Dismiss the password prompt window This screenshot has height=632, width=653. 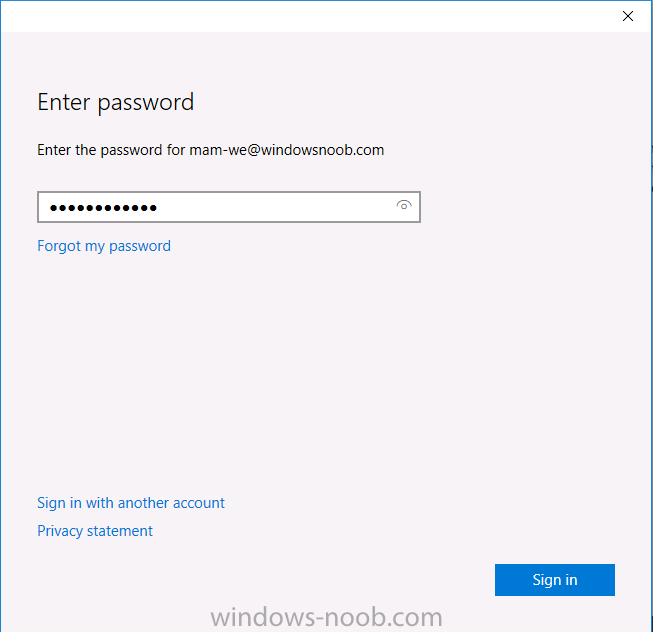click(628, 16)
